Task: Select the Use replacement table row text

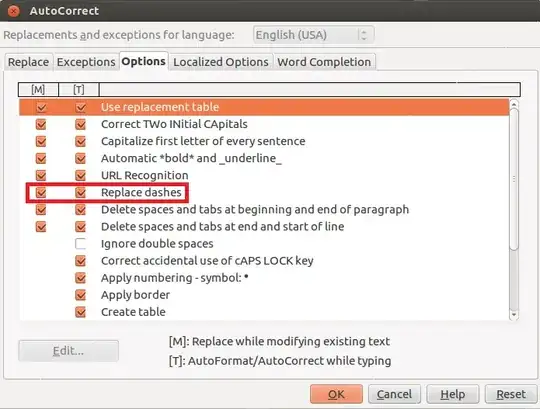Action: (160, 107)
